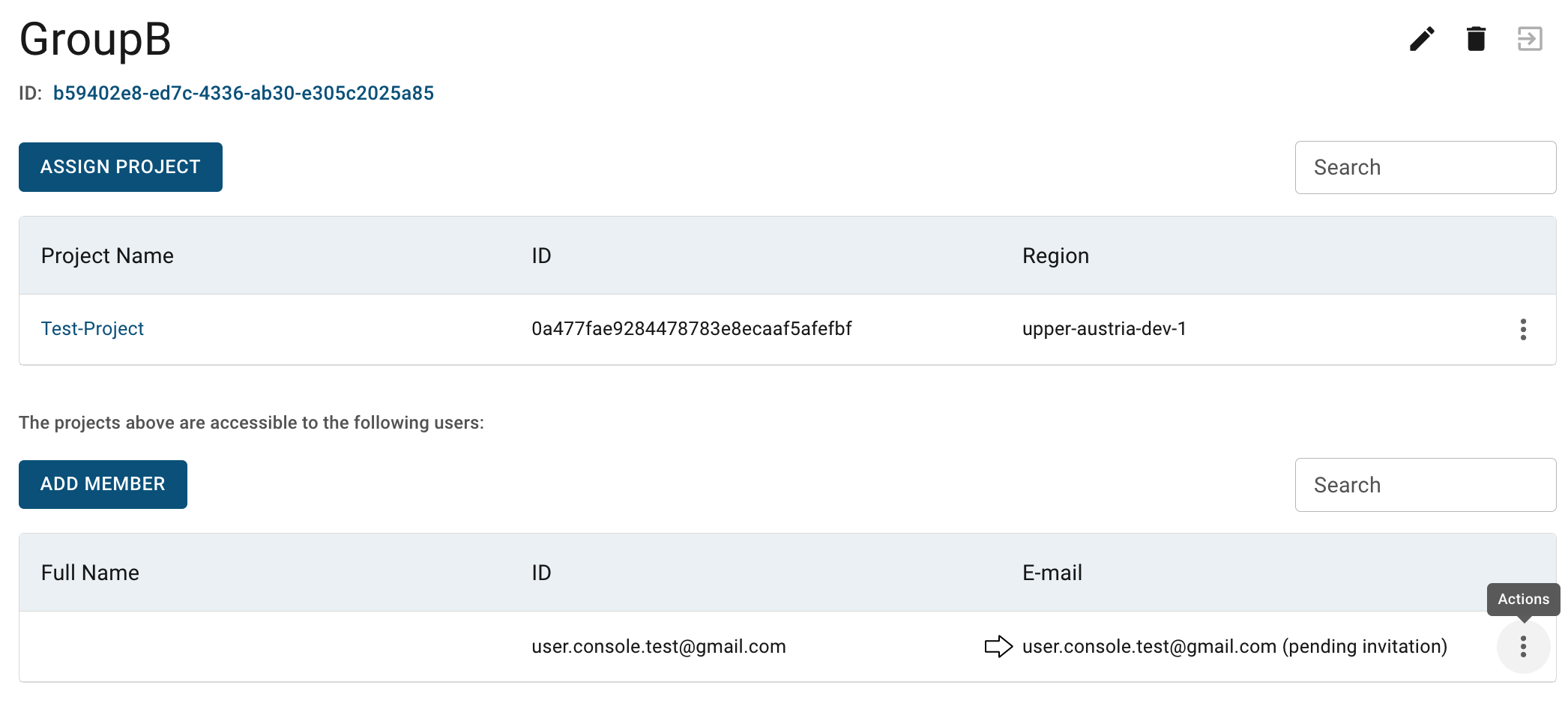Select the project ID 0a477fae9284478783e8ecaaf5afefbf cell
1568x712 pixels.
coord(692,329)
